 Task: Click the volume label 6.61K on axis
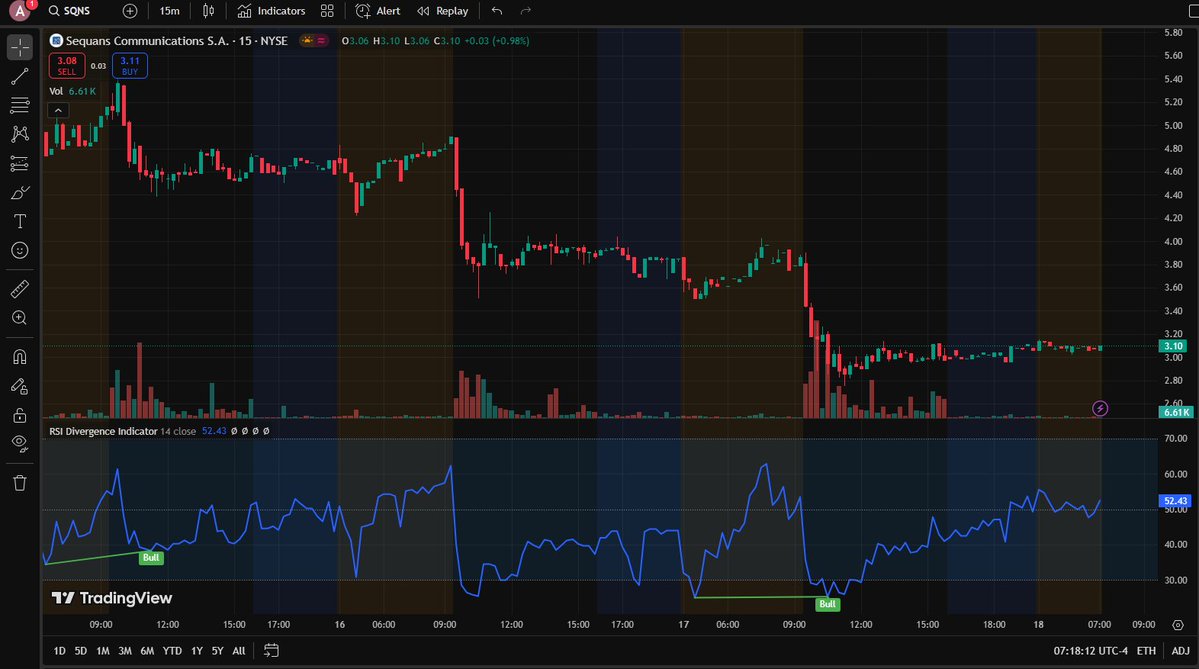click(1175, 412)
